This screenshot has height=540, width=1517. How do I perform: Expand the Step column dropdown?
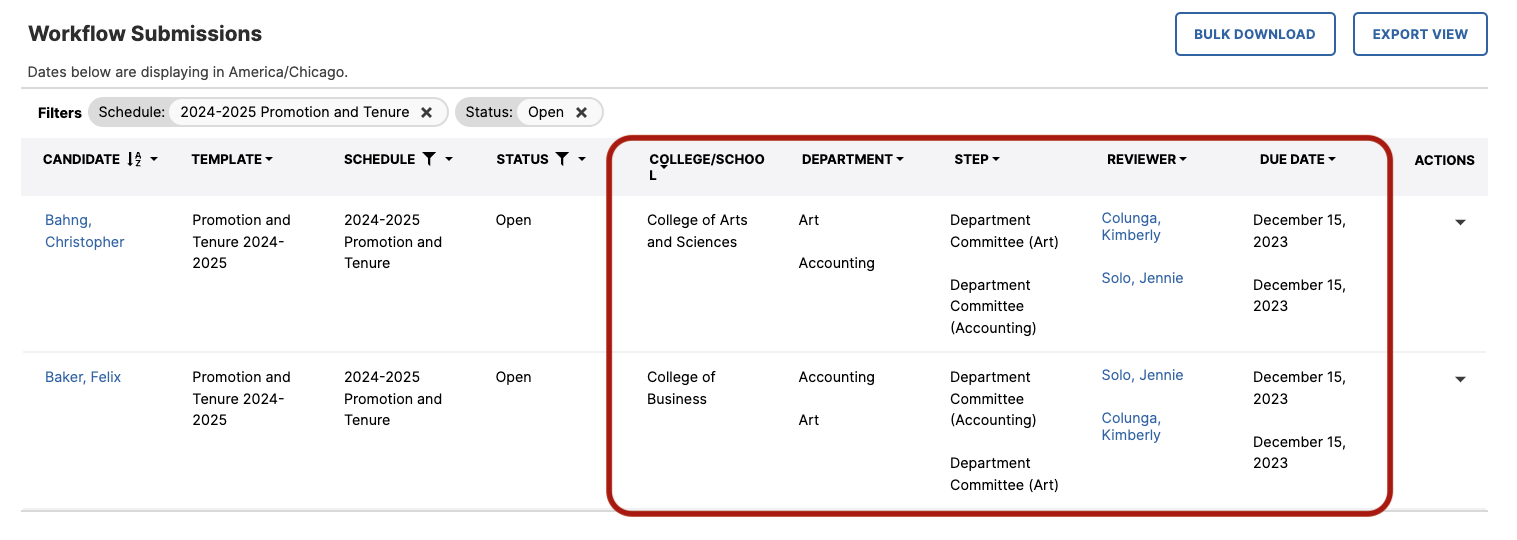coord(996,160)
